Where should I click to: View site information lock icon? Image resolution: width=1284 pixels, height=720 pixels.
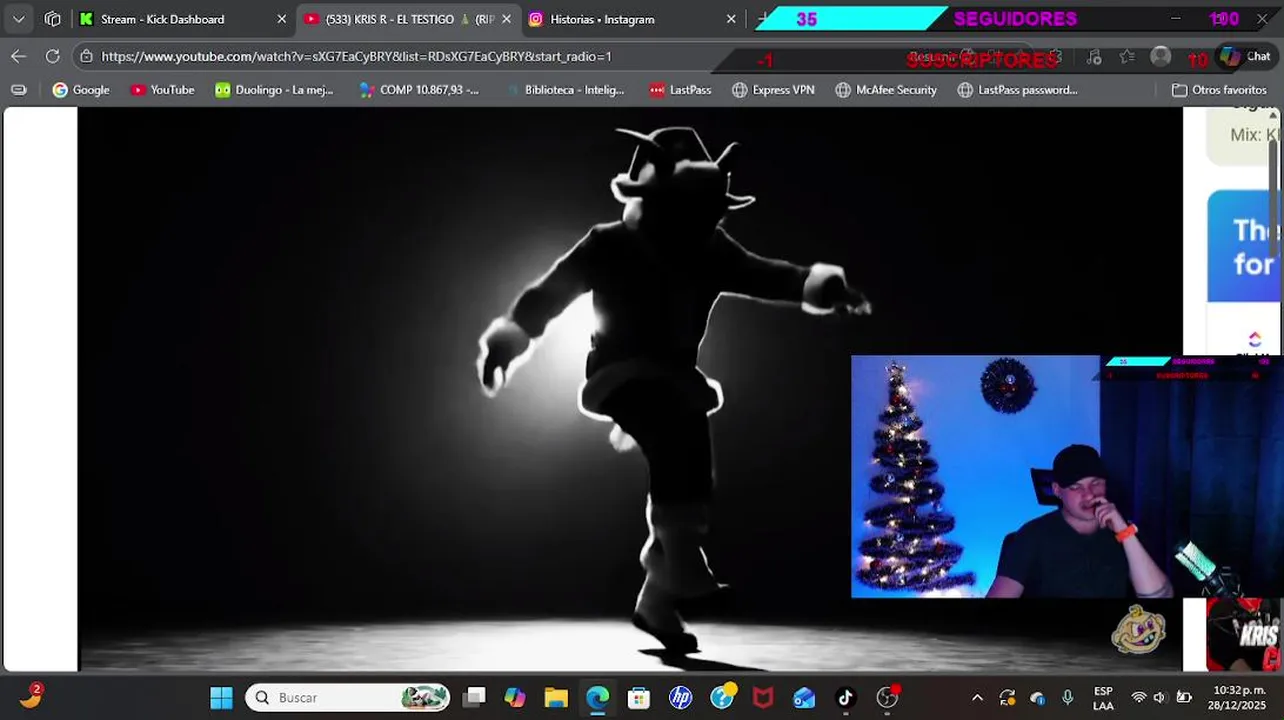(87, 57)
